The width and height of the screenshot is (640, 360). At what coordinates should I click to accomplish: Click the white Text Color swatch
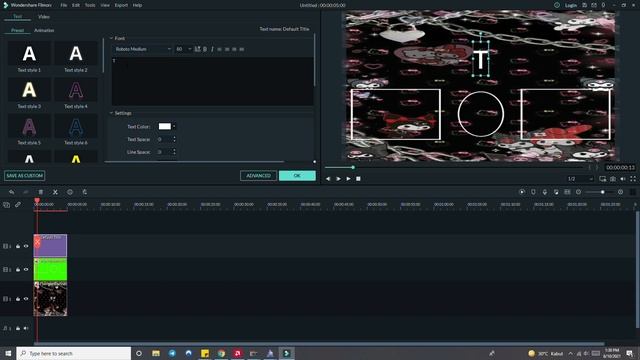165,127
